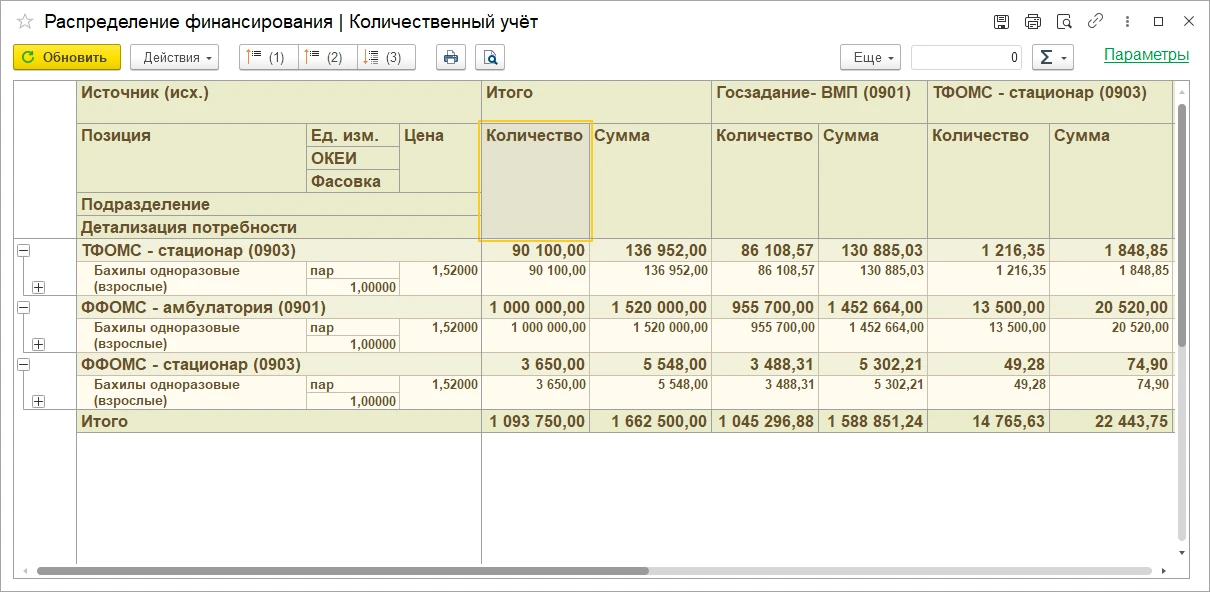The height and width of the screenshot is (592, 1210).
Task: Click the printer icon in the title bar
Action: click(x=1033, y=22)
